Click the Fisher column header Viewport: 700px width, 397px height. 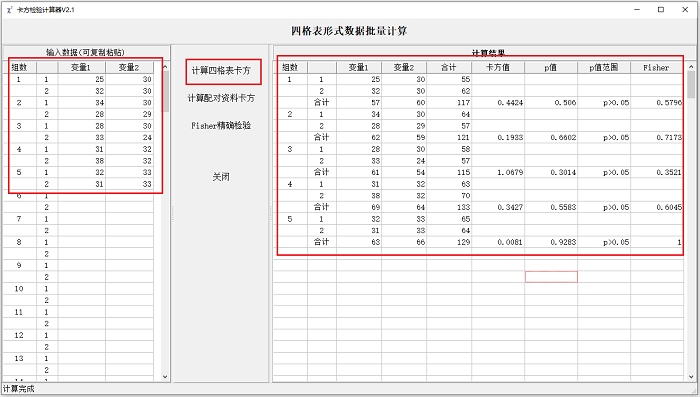[656, 67]
